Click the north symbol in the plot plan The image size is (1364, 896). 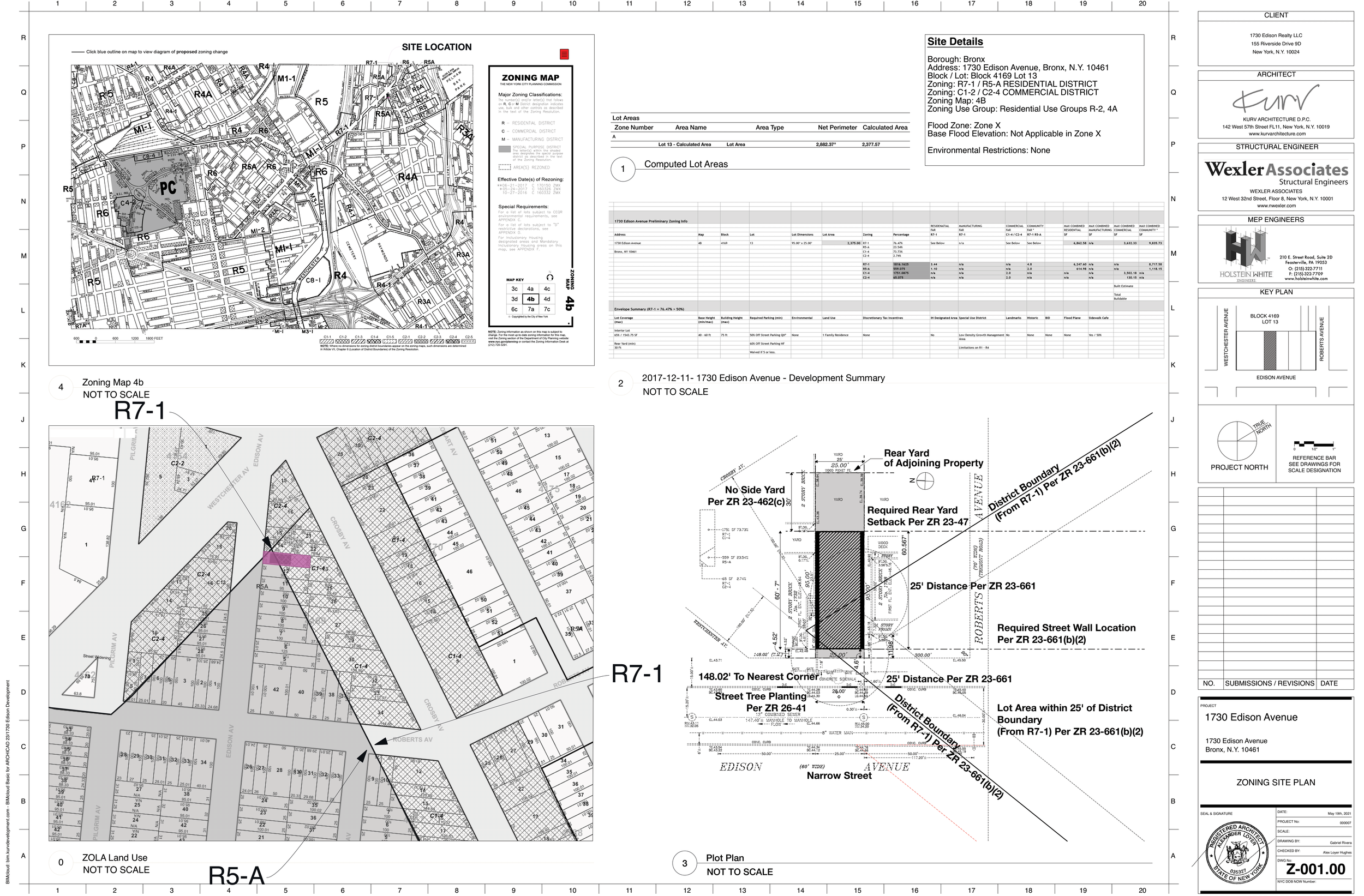tap(925, 482)
